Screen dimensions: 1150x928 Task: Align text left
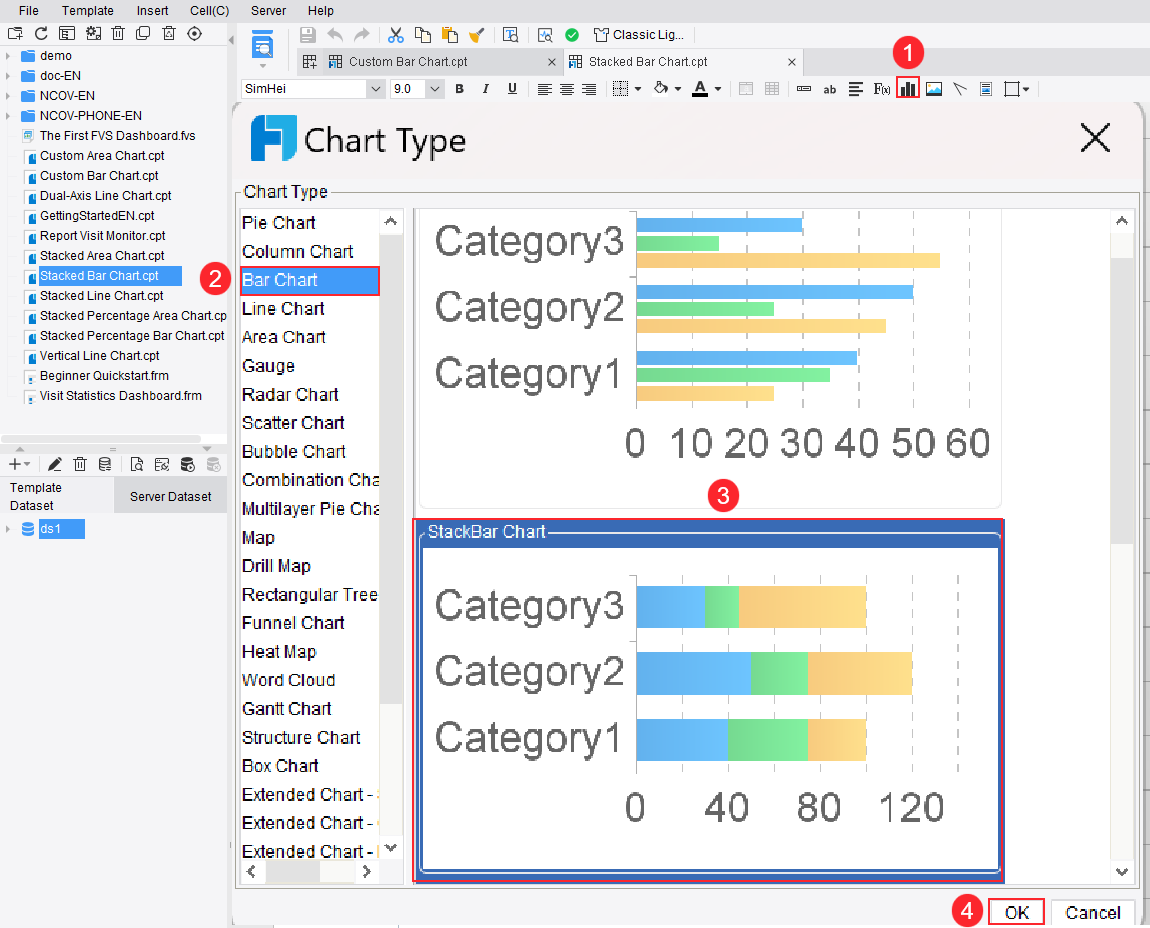[x=544, y=89]
